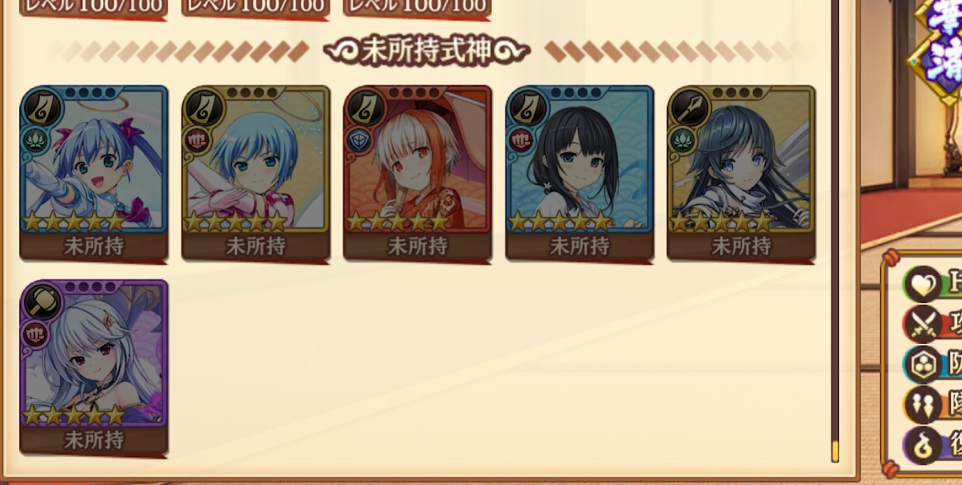This screenshot has width=962, height=485.
Task: Click green lotus icon on spear card
Action: click(x=682, y=140)
